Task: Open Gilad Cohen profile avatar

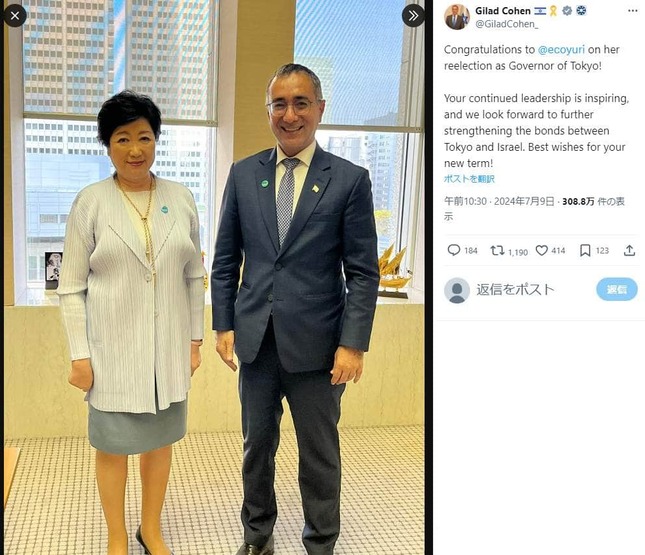Action: 457,17
